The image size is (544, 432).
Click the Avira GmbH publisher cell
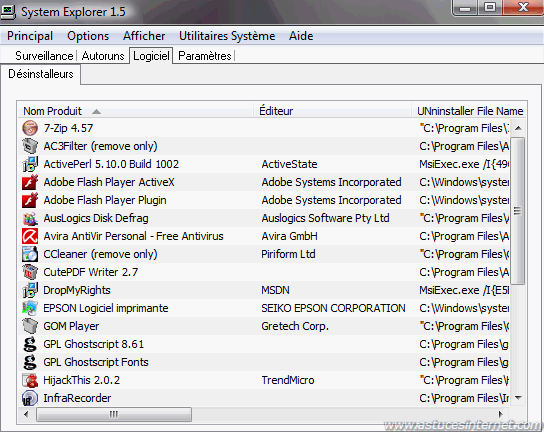[289, 236]
